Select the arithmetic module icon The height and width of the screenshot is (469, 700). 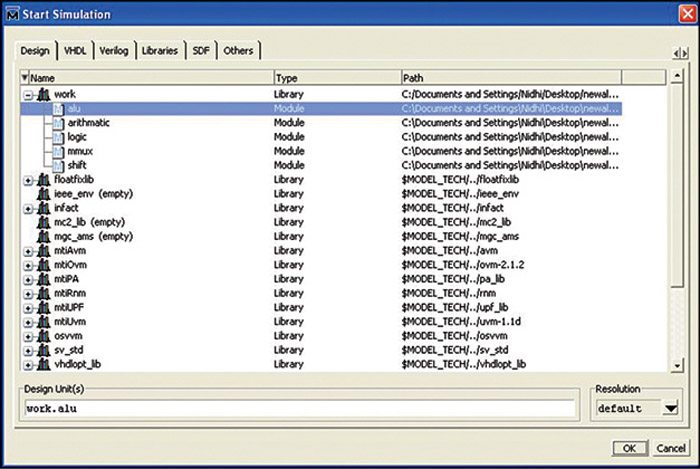tap(57, 122)
